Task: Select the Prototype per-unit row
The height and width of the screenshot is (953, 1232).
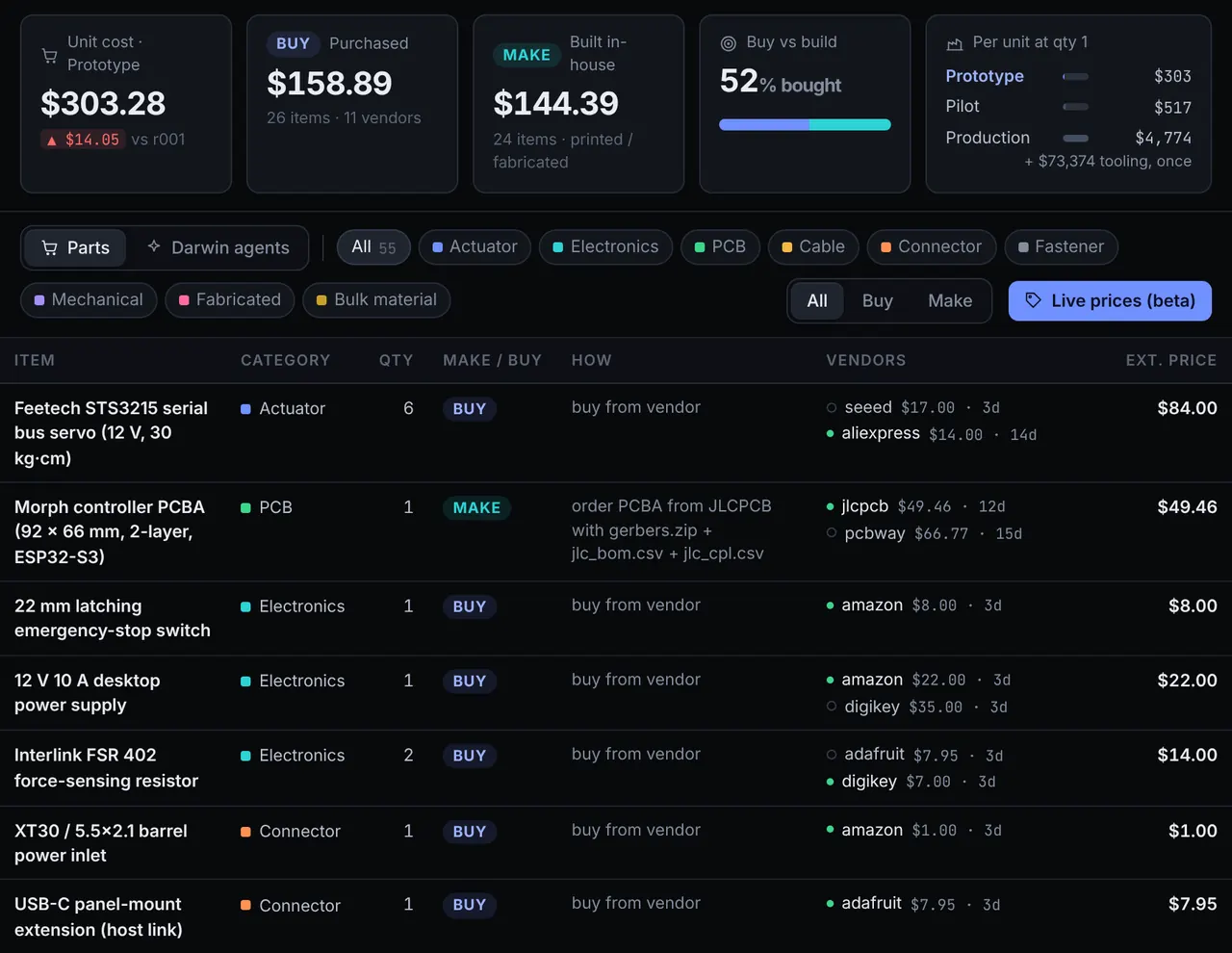Action: click(x=1068, y=76)
